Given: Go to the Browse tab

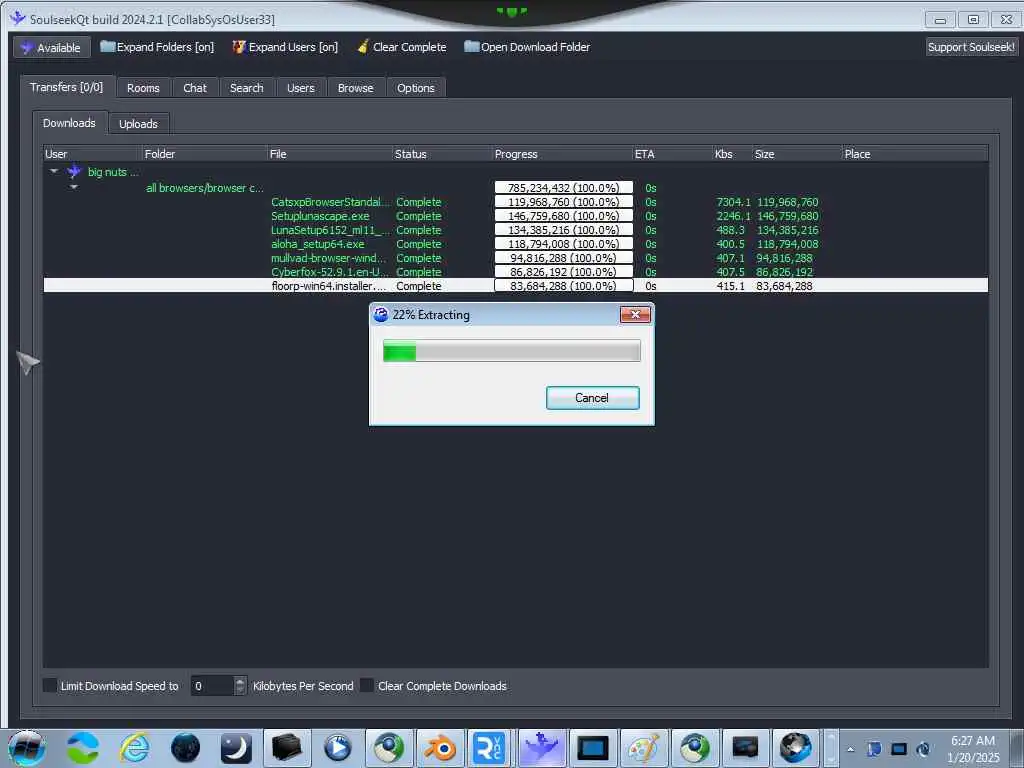Looking at the screenshot, I should 355,88.
